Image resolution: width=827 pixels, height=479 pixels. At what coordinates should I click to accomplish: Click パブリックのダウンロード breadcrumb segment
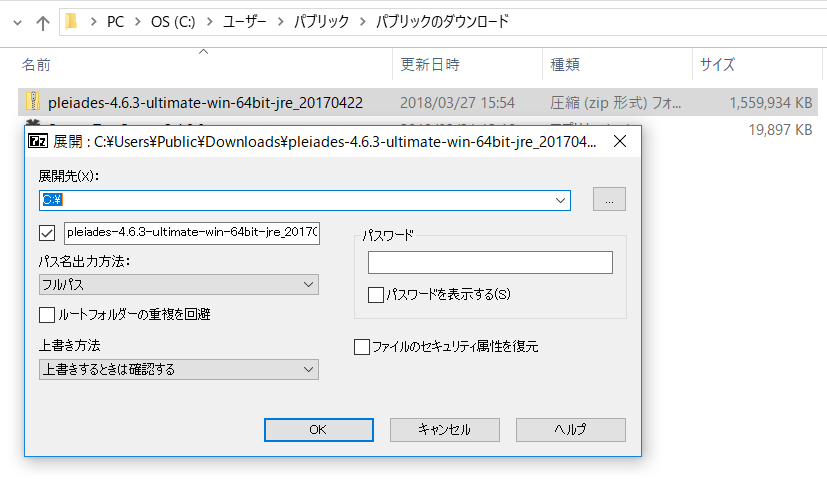click(x=442, y=22)
